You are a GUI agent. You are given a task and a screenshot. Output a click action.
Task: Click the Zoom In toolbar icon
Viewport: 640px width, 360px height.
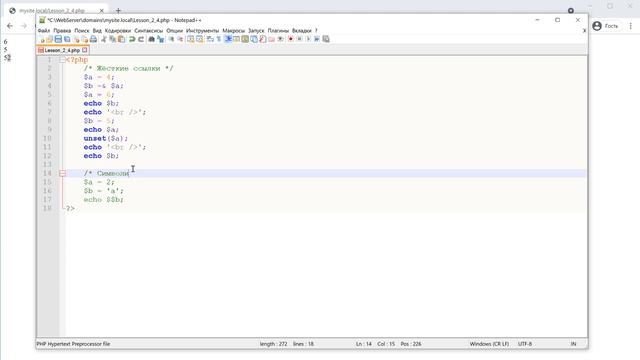[x=172, y=39]
